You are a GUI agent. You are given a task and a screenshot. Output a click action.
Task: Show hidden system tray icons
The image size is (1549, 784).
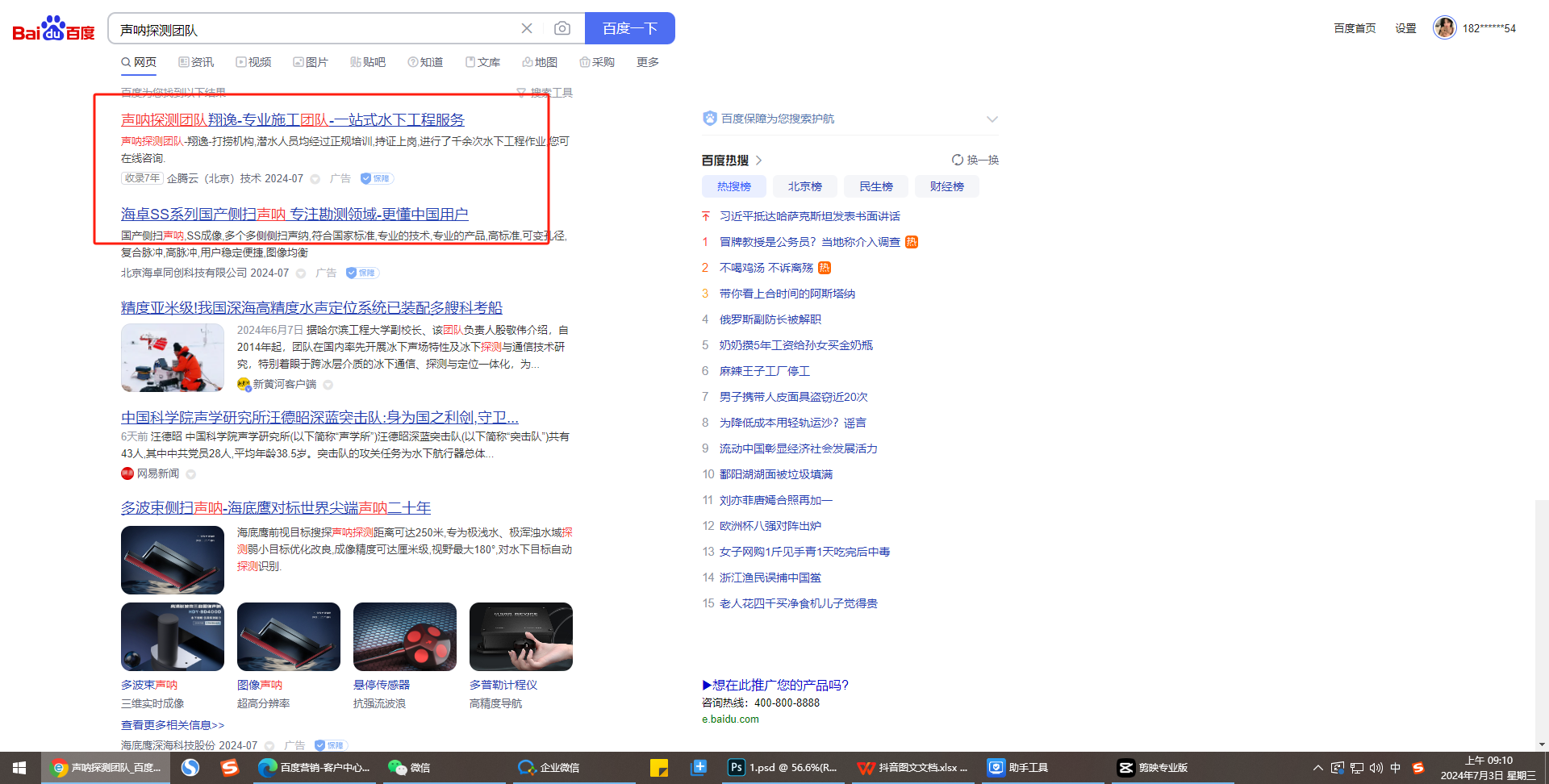[x=1317, y=768]
